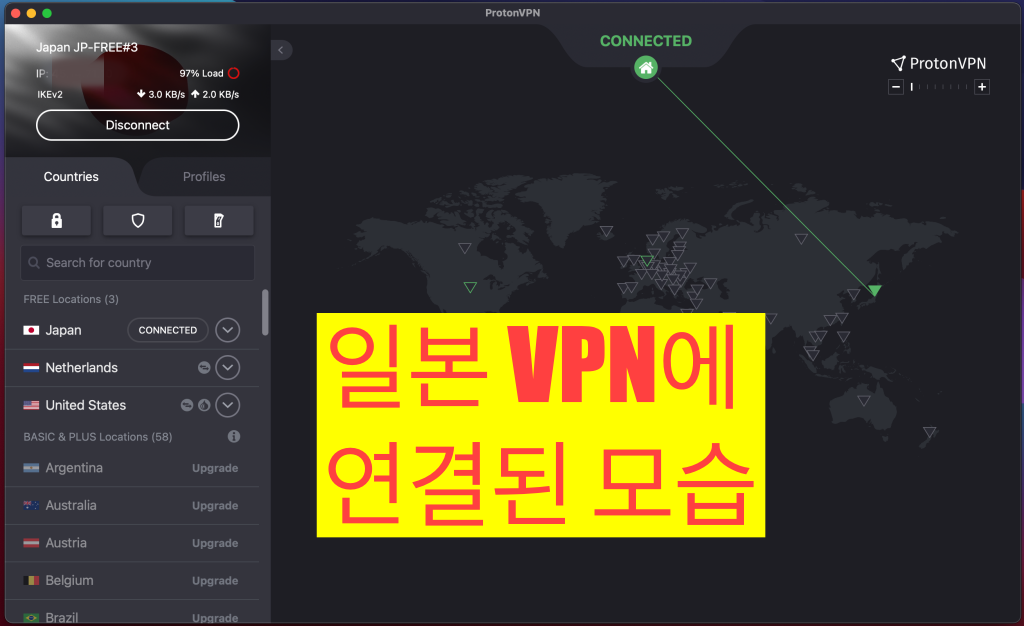
Task: Zoom in the map with plus button
Action: click(x=982, y=87)
